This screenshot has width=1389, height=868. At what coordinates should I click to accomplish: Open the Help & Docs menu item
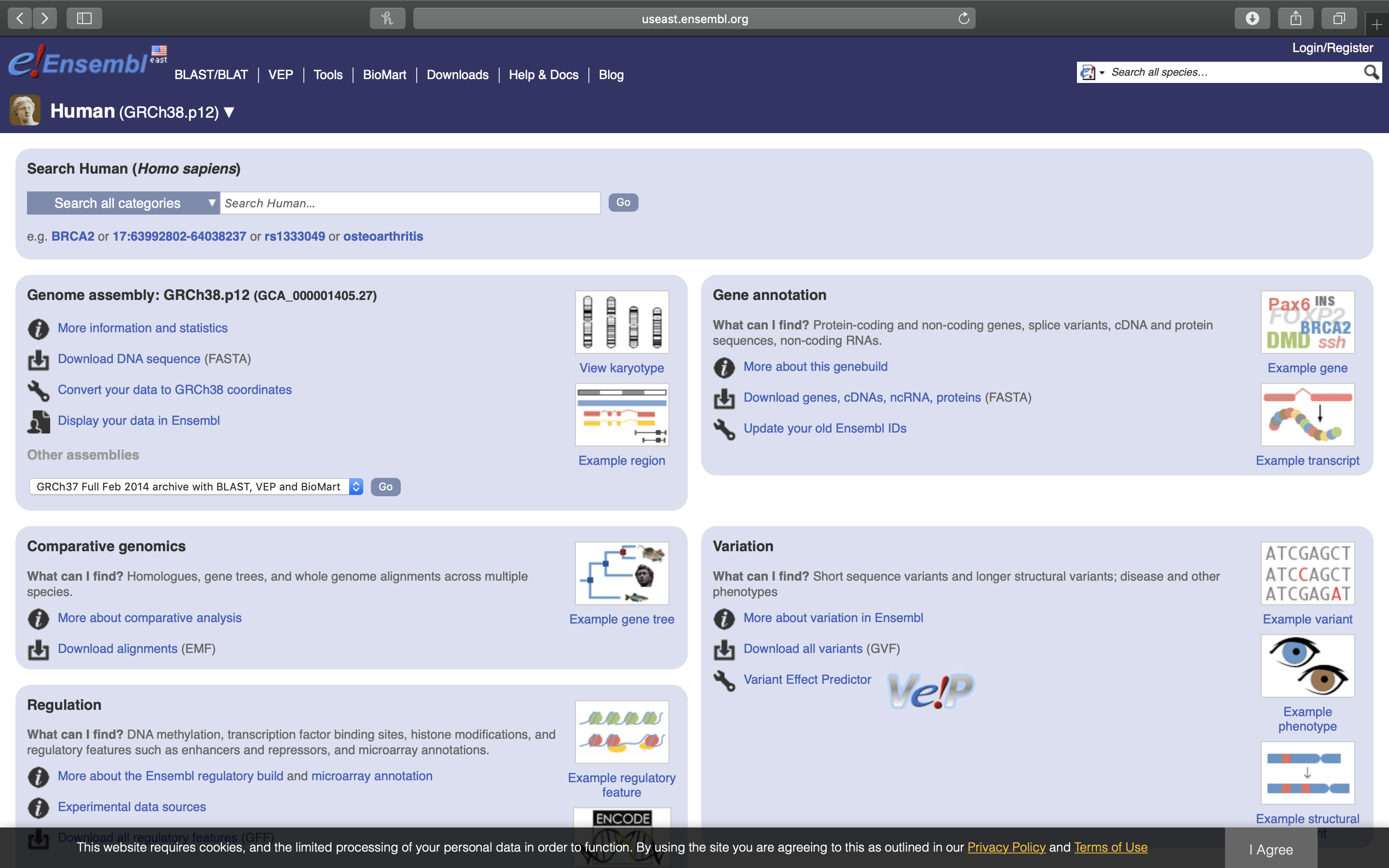544,75
